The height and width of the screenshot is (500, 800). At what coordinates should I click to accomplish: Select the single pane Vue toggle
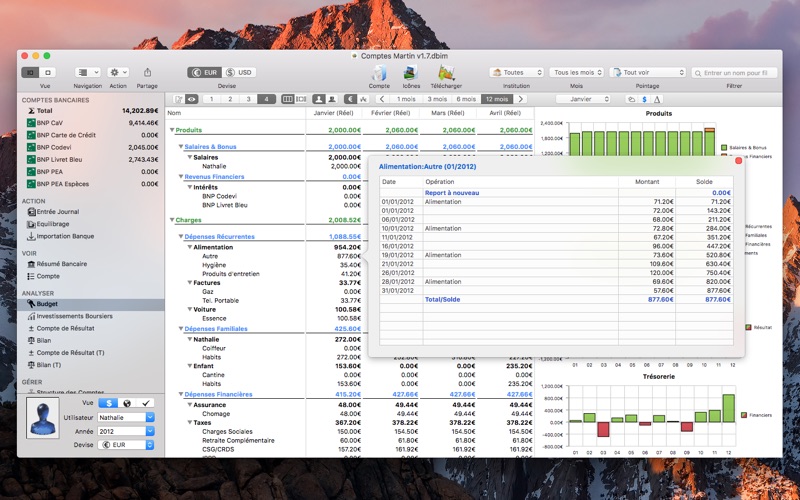pos(47,72)
